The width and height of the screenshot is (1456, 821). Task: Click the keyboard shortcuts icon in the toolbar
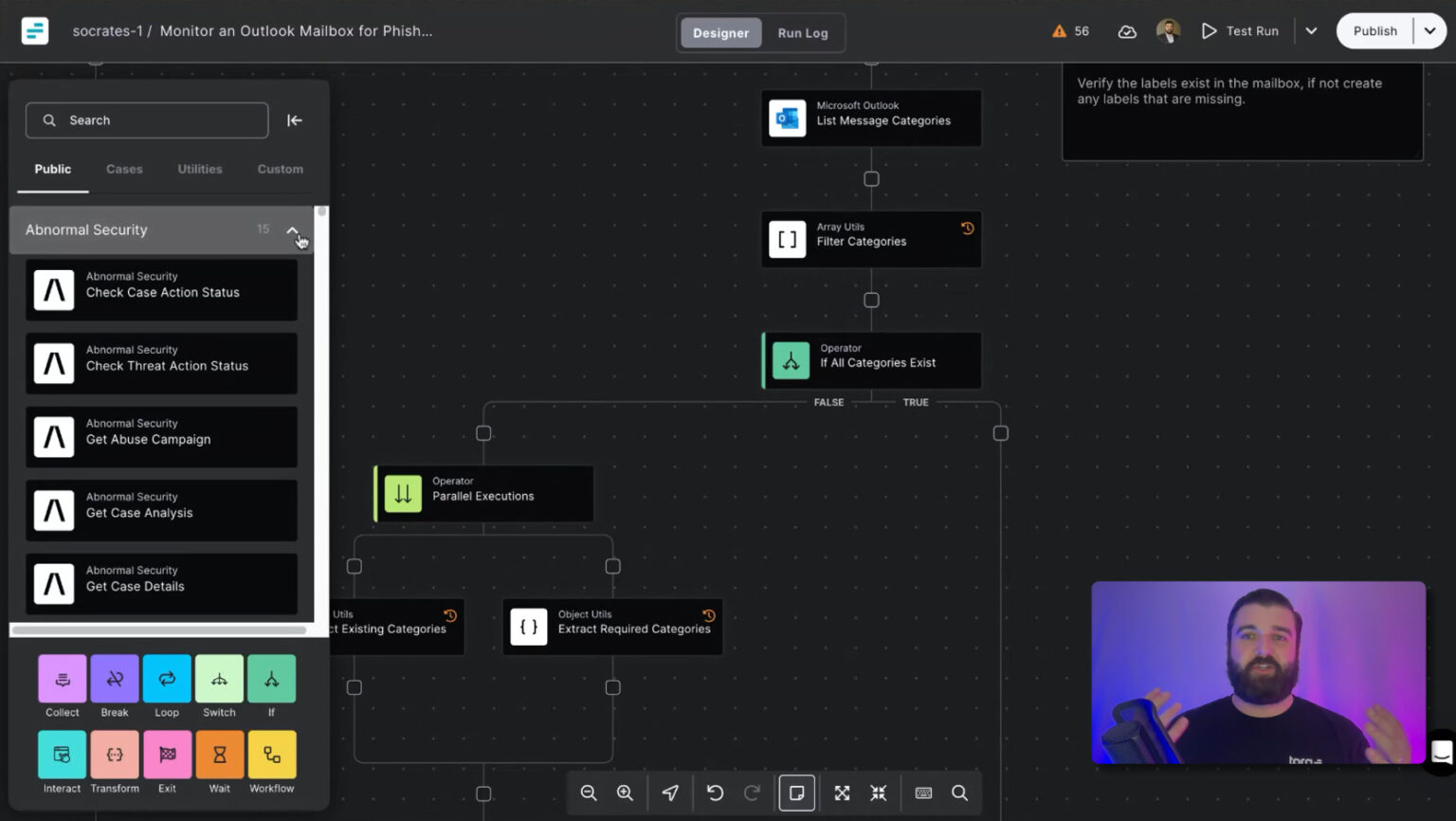[x=922, y=793]
